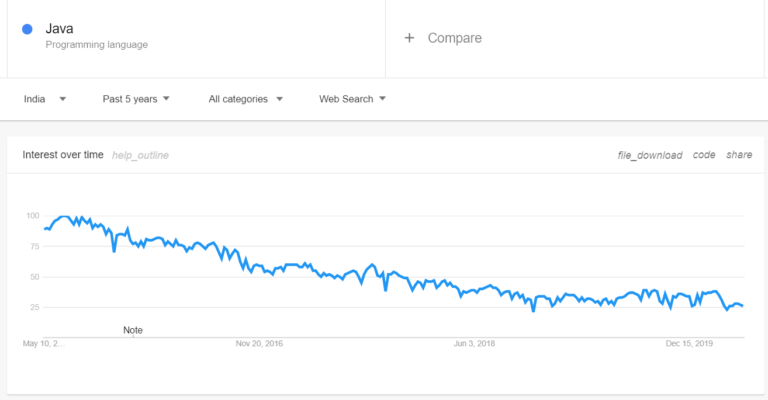This screenshot has height=400, width=768.
Task: Open the help_outline tooltip icon
Action: tap(140, 155)
